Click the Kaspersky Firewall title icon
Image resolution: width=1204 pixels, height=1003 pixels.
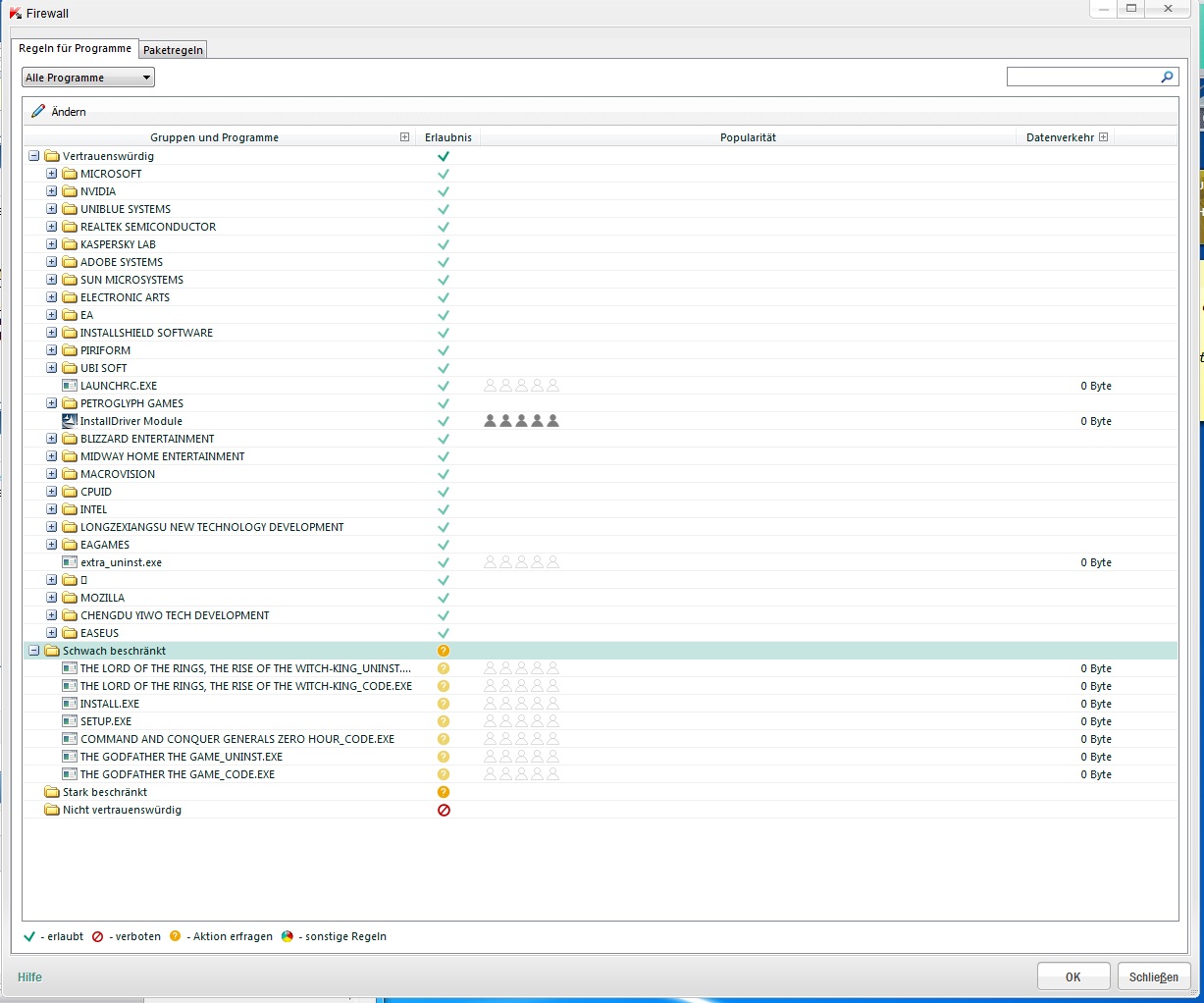tap(16, 14)
